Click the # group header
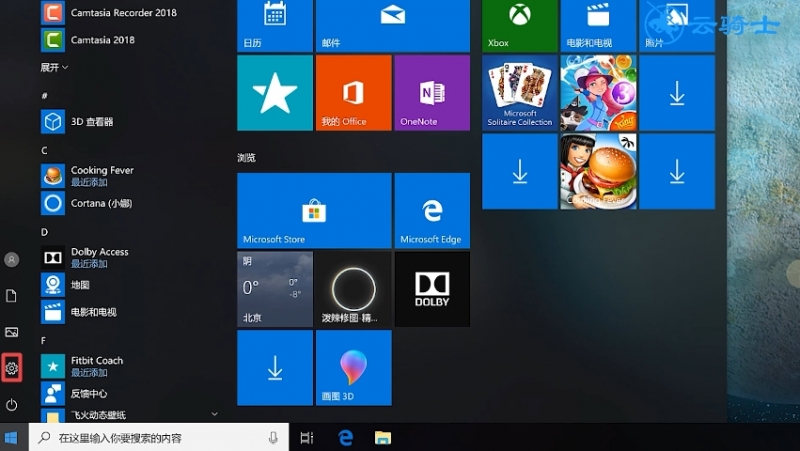This screenshot has width=800, height=451. [44, 96]
